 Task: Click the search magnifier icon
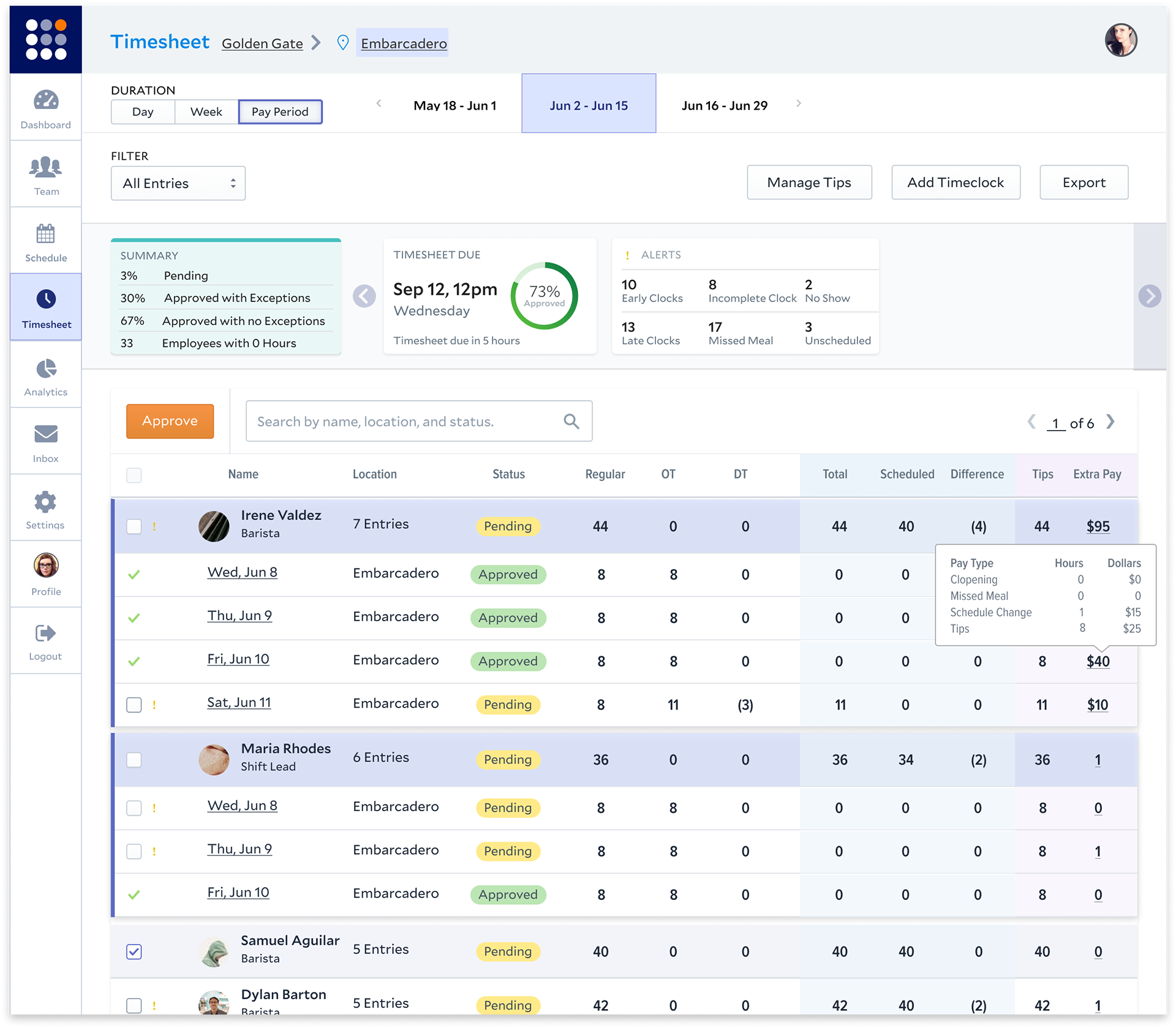coord(571,421)
